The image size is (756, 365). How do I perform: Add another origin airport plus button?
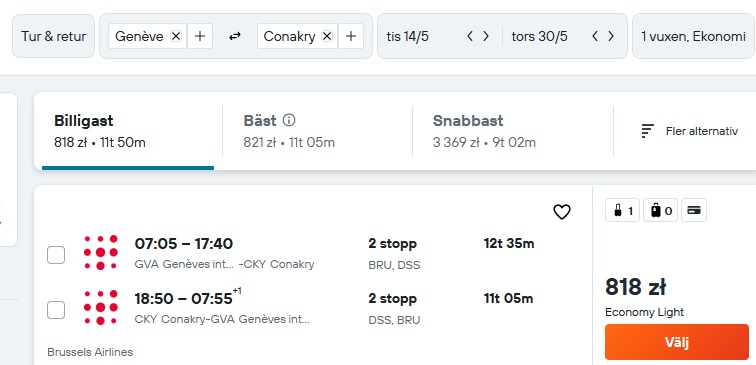tap(200, 36)
